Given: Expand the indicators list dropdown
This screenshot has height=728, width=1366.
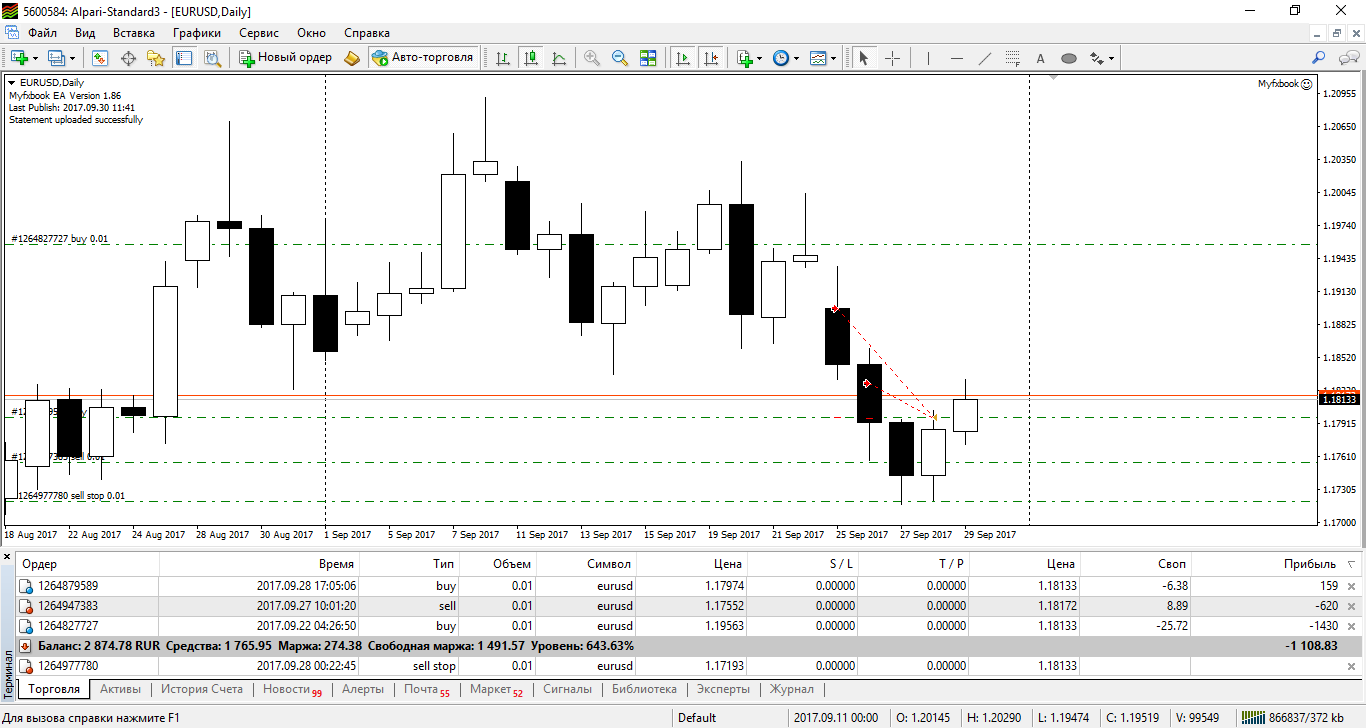Looking at the screenshot, I should (759, 58).
